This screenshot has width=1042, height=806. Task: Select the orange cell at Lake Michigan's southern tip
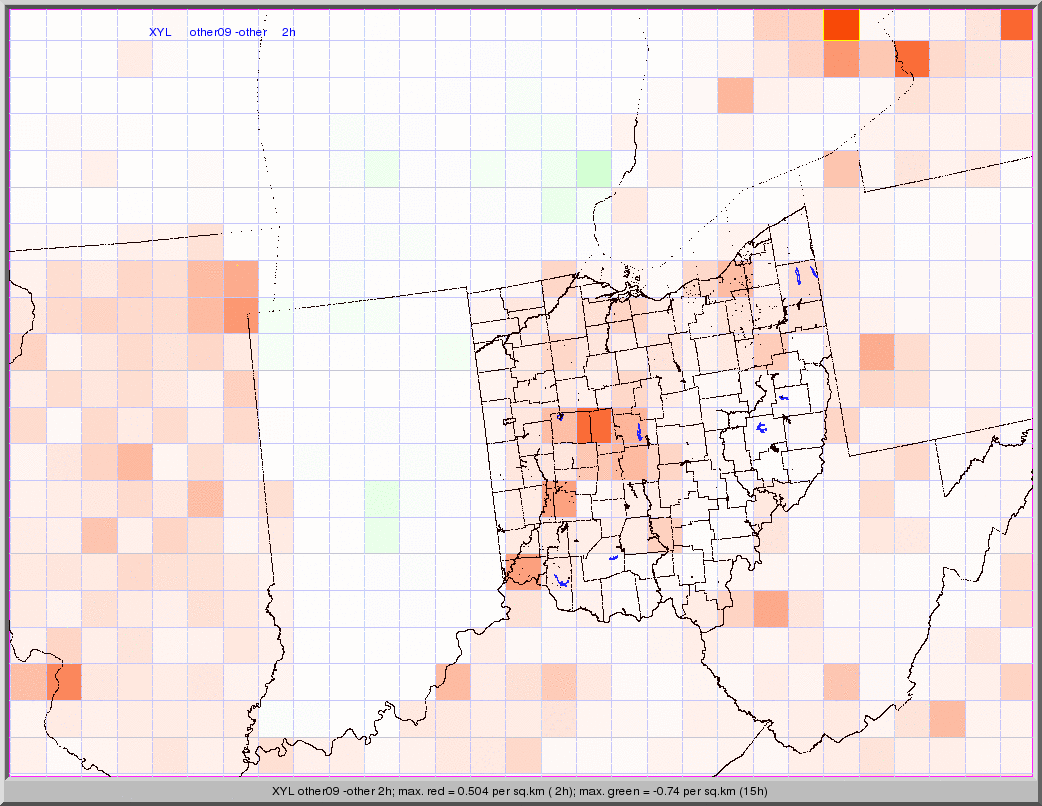(240, 314)
